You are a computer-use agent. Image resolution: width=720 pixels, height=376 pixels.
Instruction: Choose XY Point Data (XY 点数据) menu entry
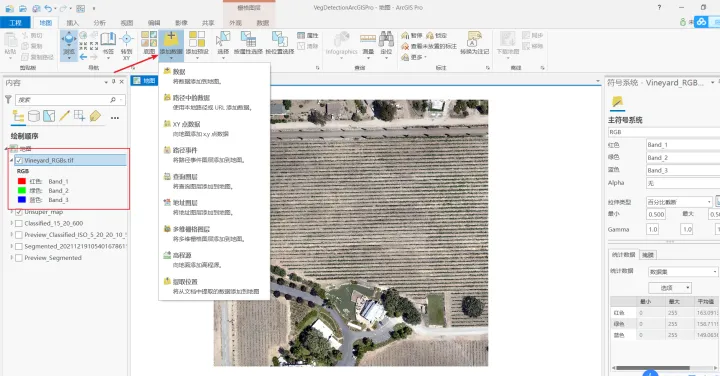[214, 129]
